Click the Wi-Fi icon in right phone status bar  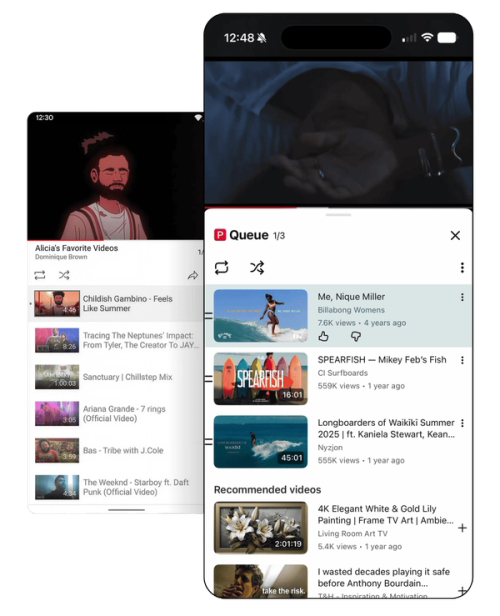427,37
